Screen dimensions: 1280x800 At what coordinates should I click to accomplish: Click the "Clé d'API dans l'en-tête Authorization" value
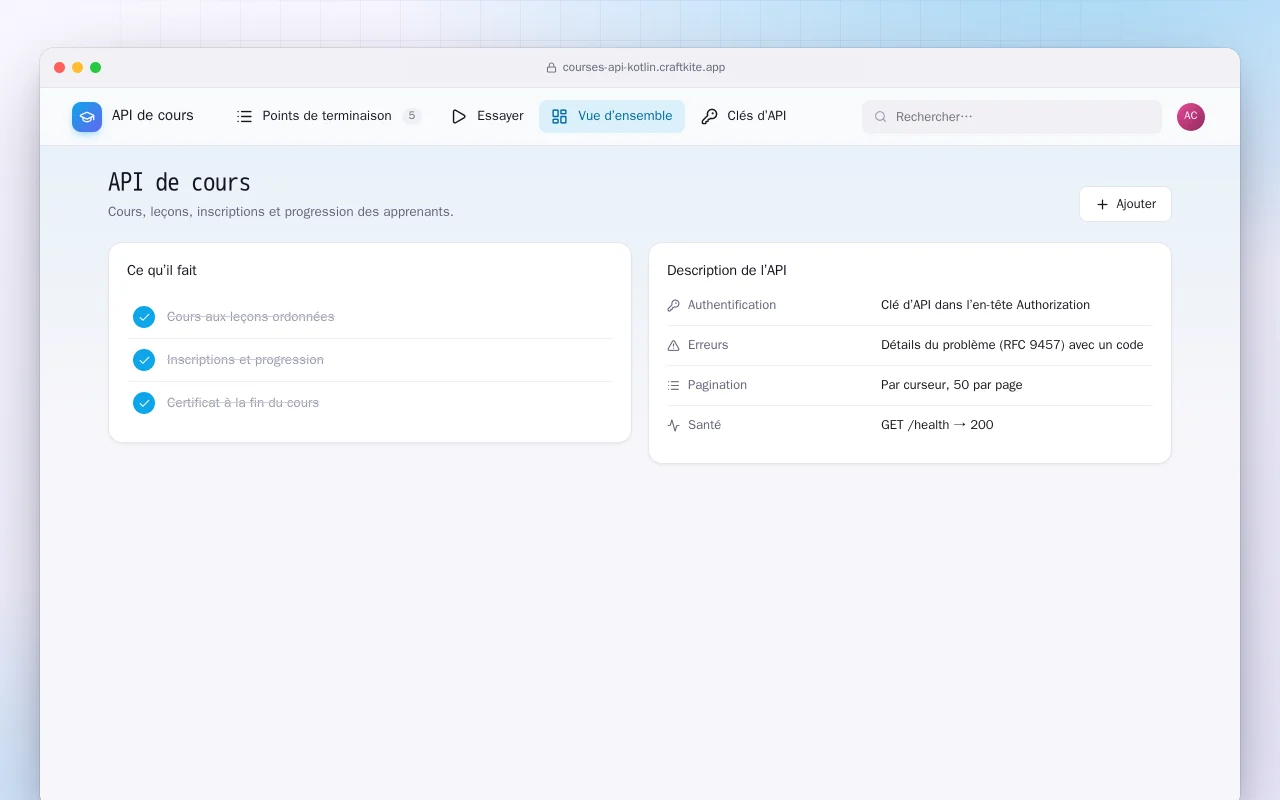(985, 305)
